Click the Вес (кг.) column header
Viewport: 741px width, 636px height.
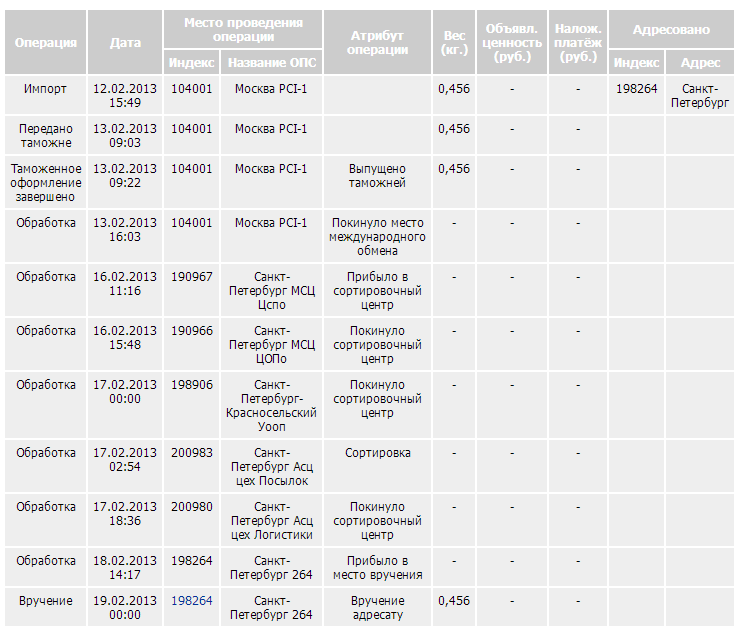pos(453,43)
